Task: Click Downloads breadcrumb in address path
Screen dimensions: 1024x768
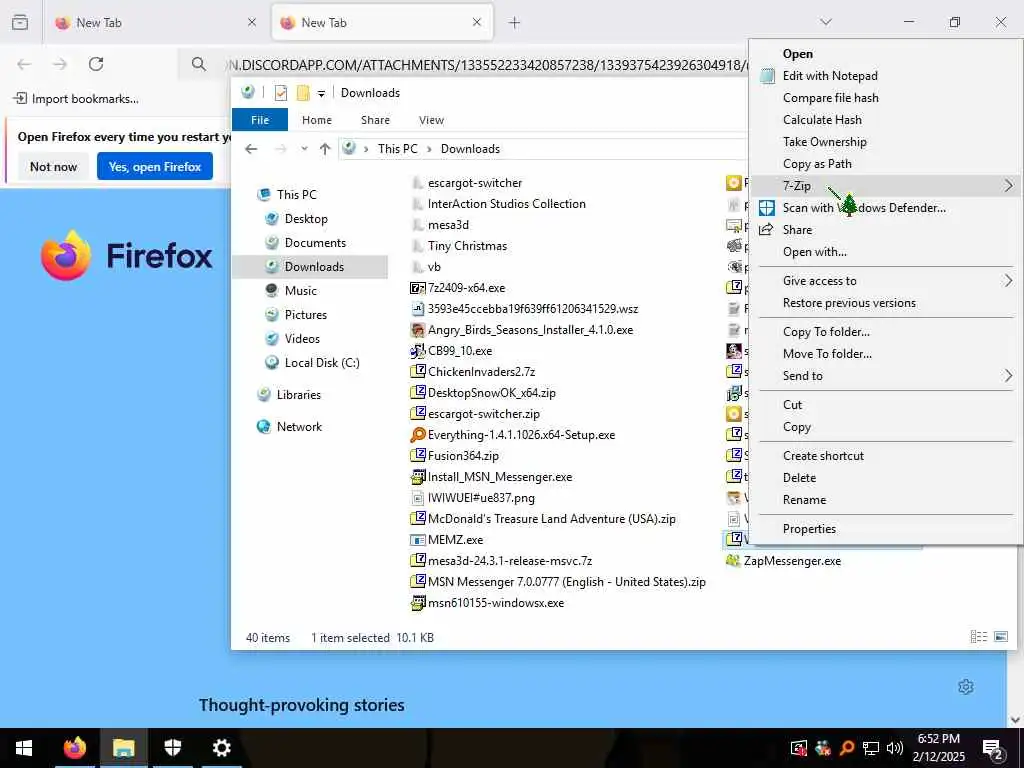Action: 470,149
